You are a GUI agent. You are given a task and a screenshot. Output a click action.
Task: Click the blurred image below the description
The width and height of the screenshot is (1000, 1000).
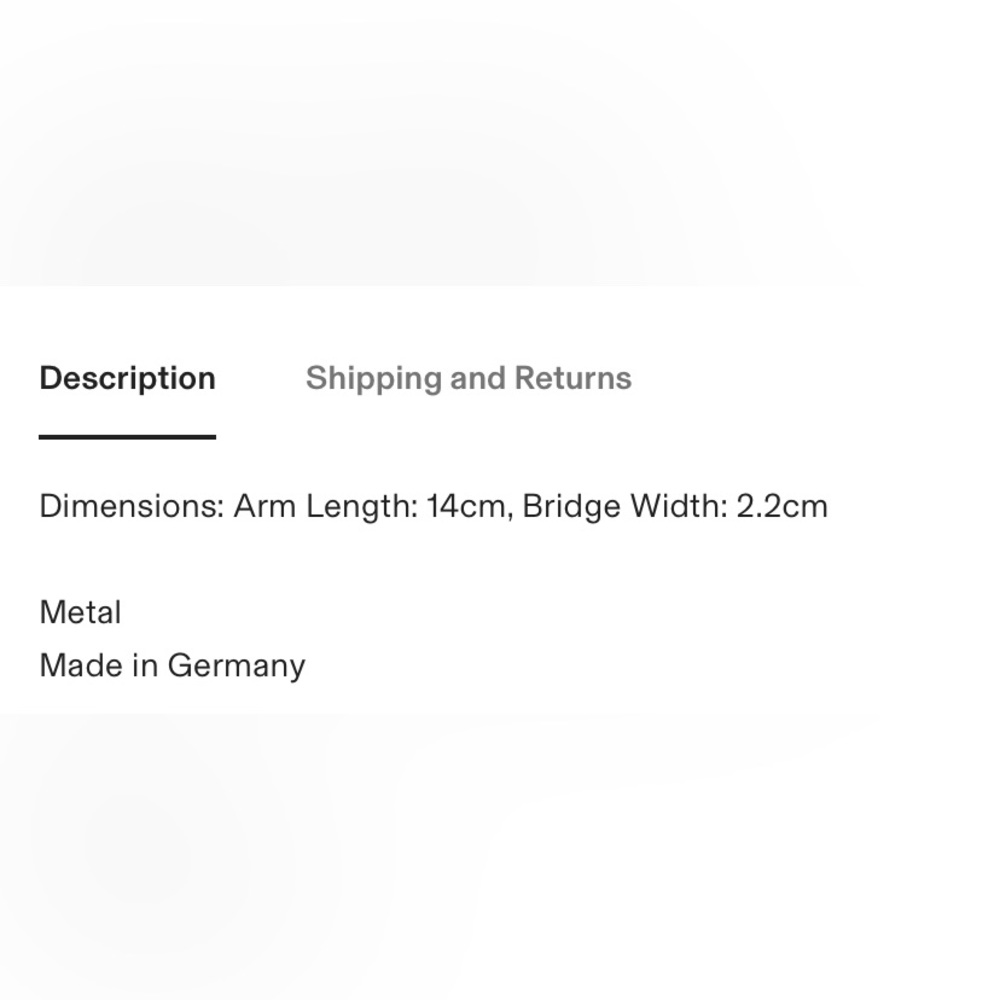click(500, 857)
